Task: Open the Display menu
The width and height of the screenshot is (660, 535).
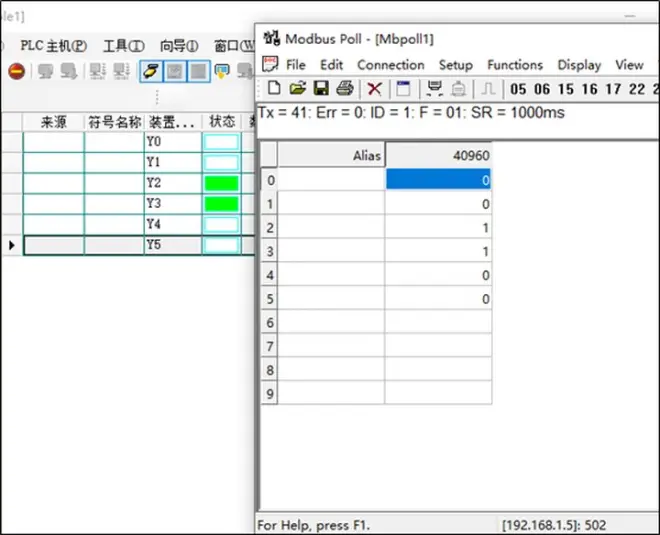Action: pos(579,65)
